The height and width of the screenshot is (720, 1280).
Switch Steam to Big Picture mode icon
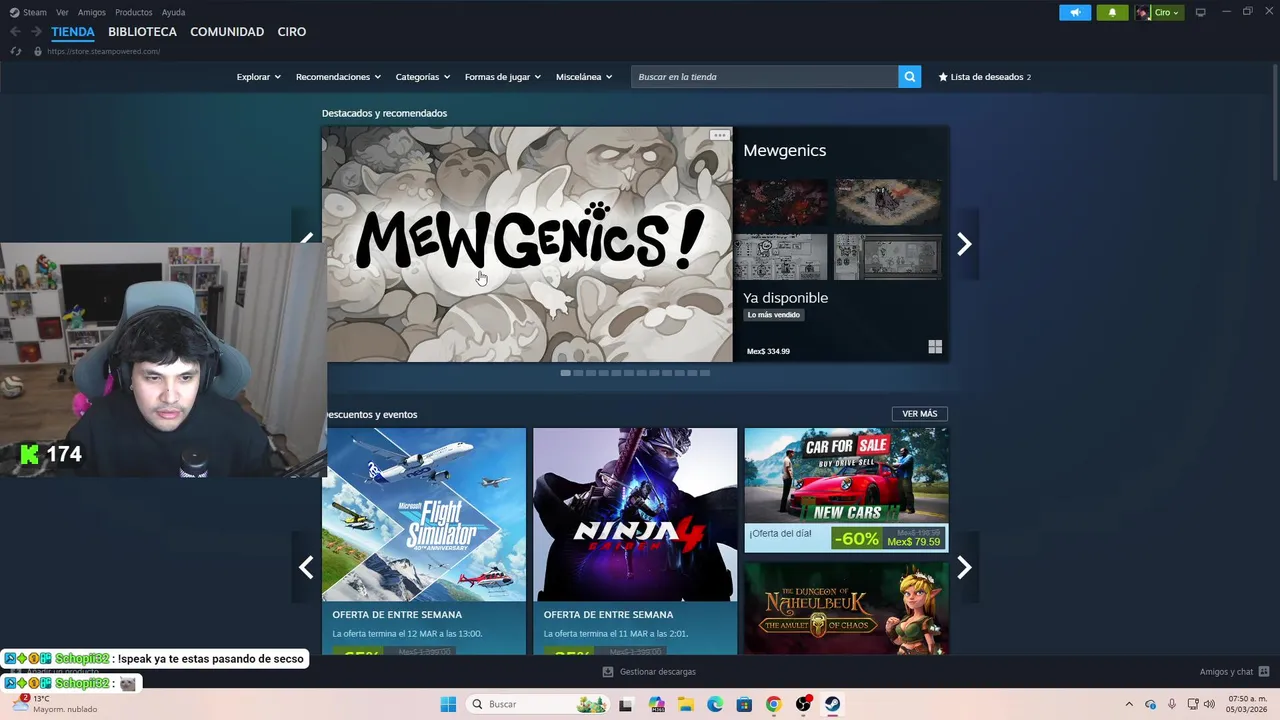point(1201,12)
